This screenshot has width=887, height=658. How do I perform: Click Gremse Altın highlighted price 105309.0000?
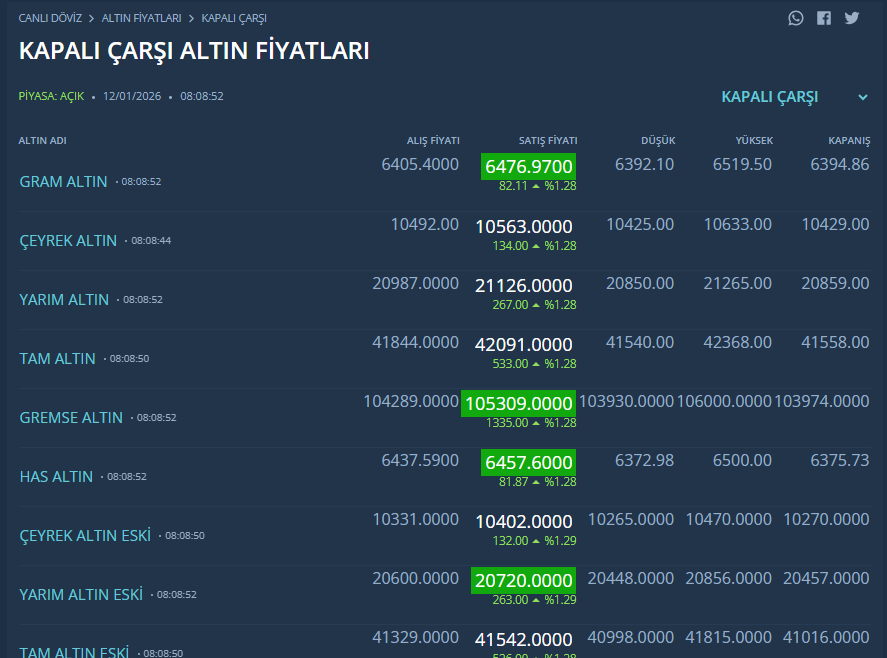click(518, 404)
